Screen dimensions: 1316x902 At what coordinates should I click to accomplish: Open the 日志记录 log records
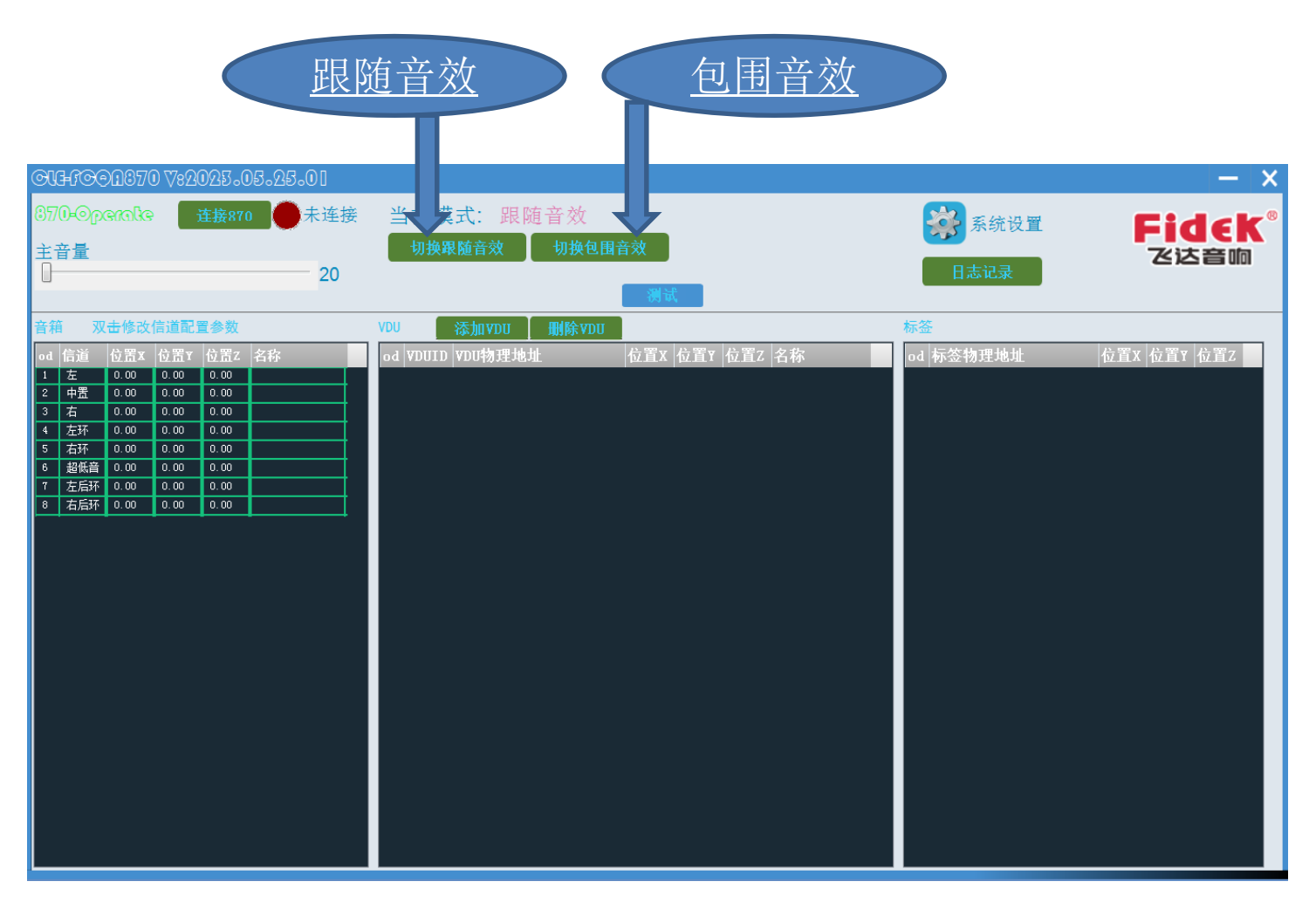click(982, 271)
